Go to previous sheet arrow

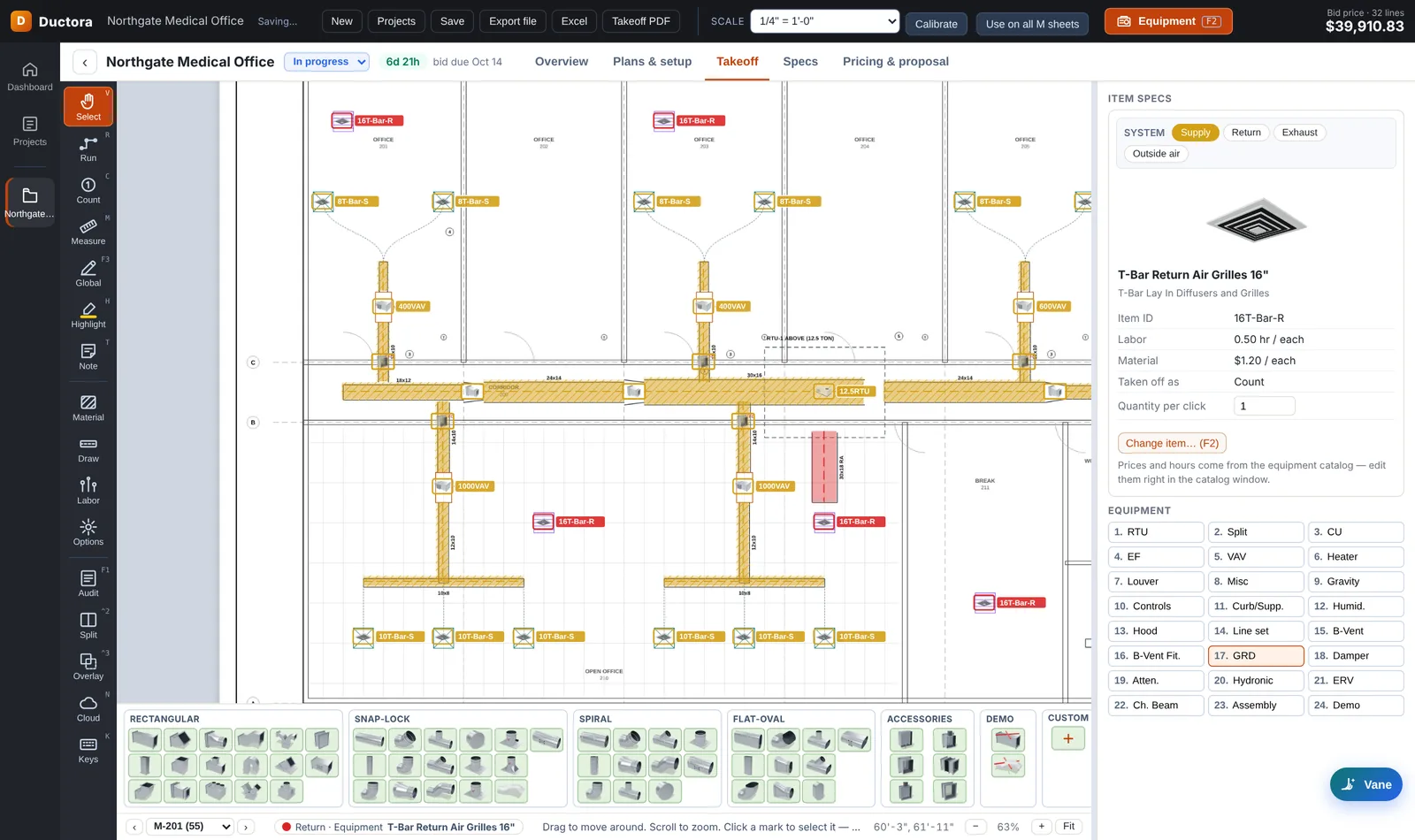pyautogui.click(x=134, y=827)
